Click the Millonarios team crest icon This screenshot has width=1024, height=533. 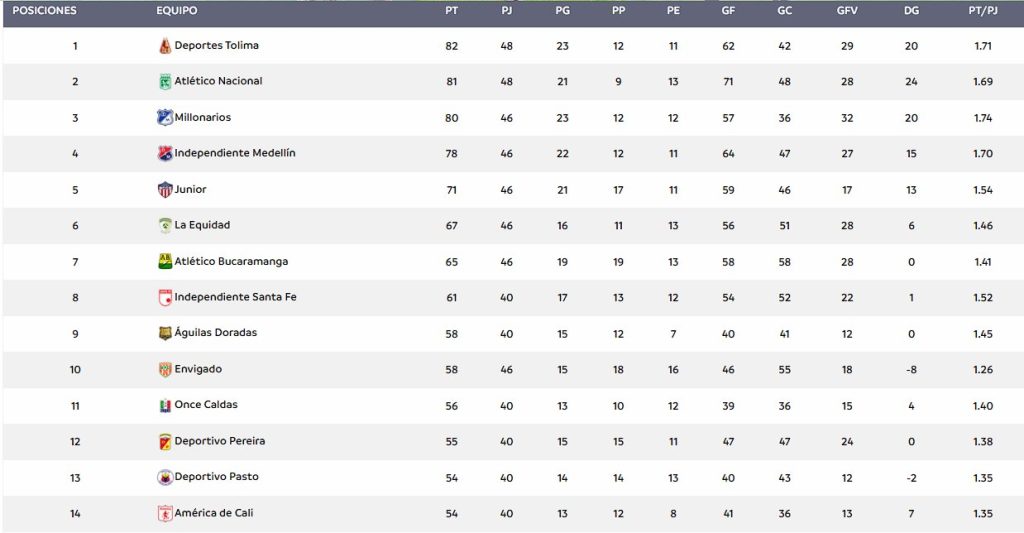click(165, 118)
